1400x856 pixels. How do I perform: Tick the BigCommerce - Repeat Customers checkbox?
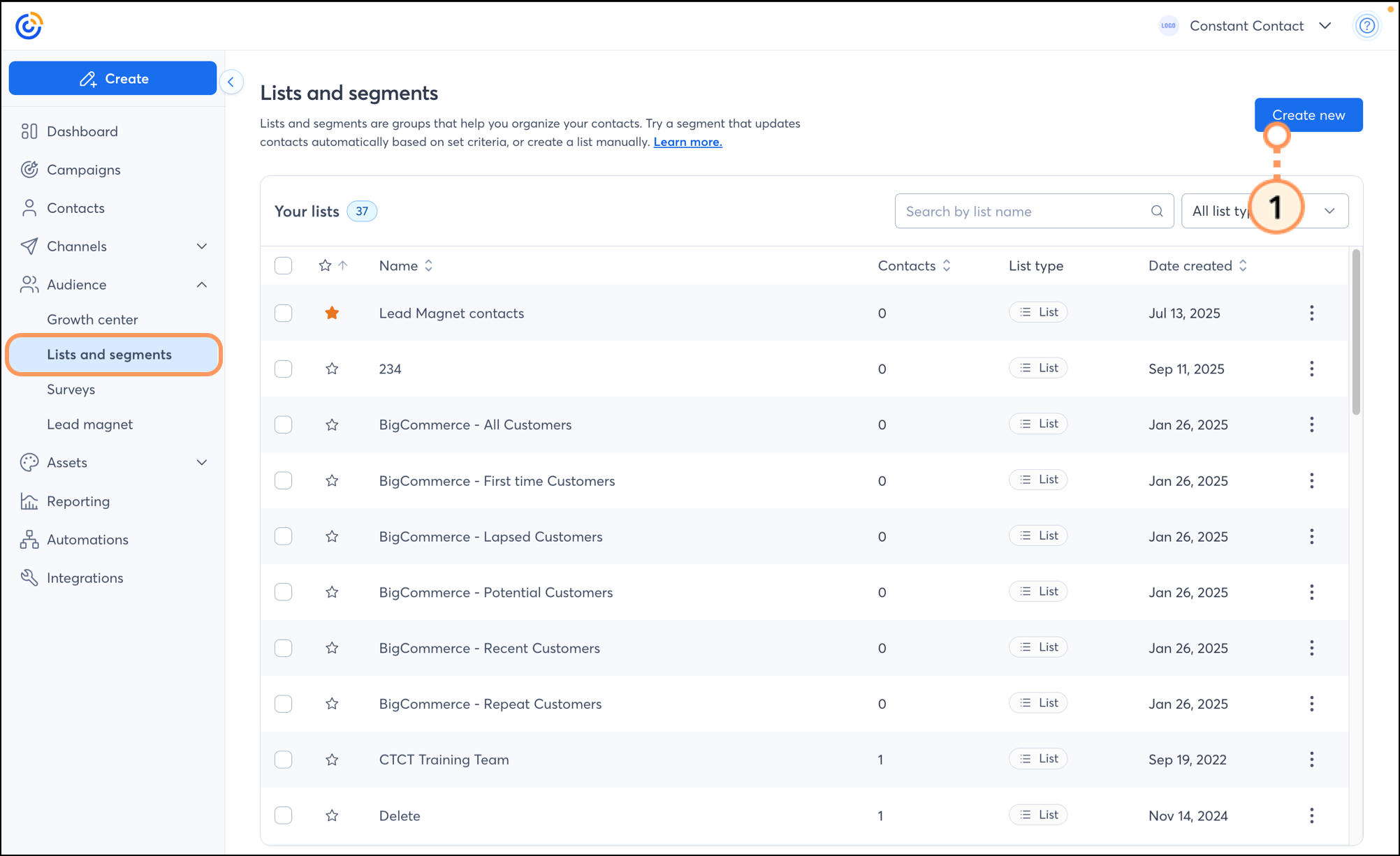pyautogui.click(x=283, y=704)
